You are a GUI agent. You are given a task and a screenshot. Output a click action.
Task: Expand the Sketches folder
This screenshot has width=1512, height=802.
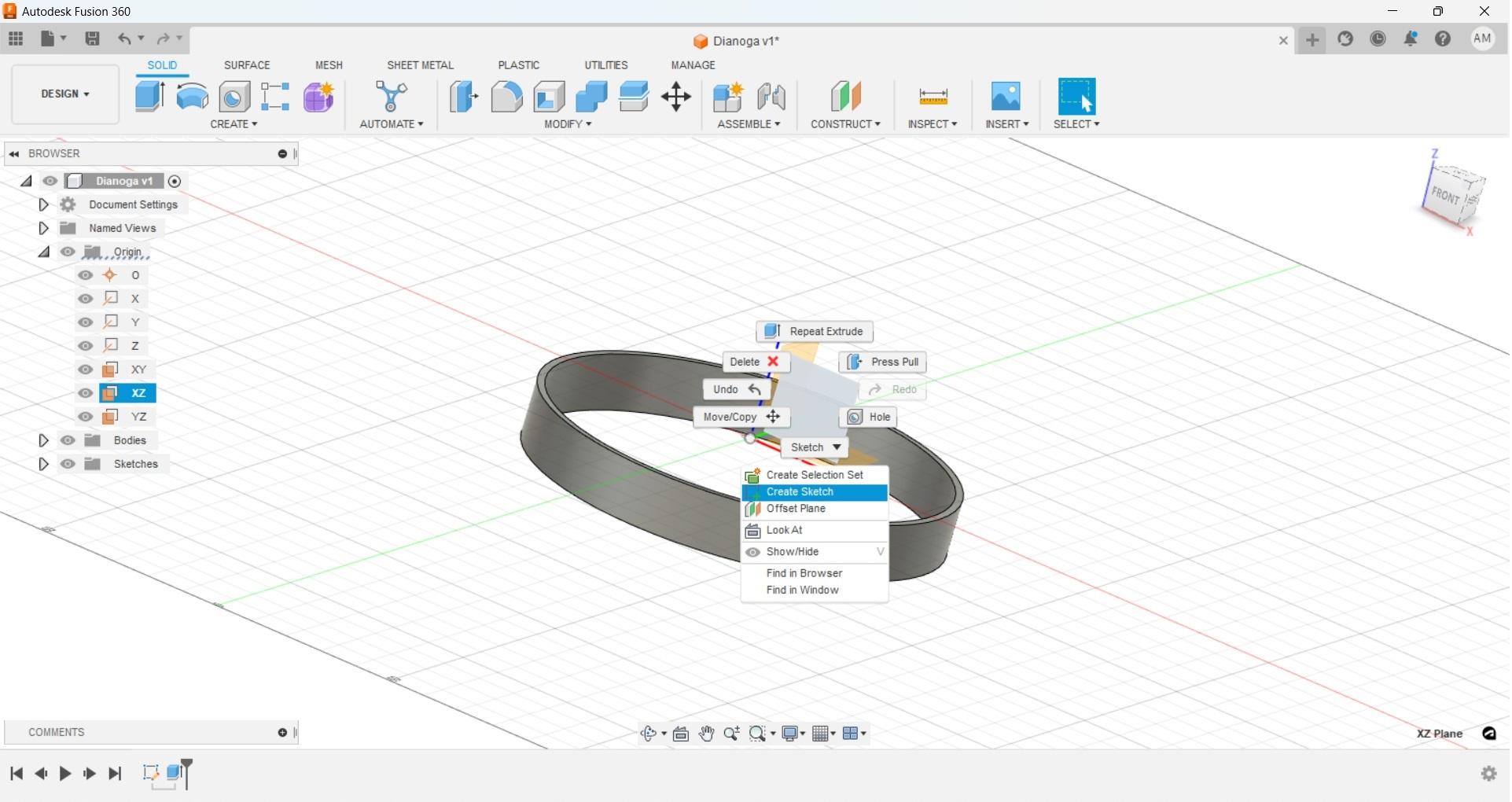pyautogui.click(x=44, y=464)
